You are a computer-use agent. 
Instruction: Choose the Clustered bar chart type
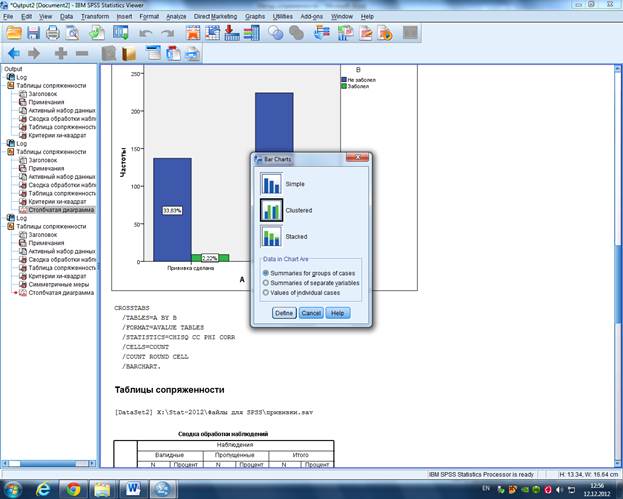271,210
